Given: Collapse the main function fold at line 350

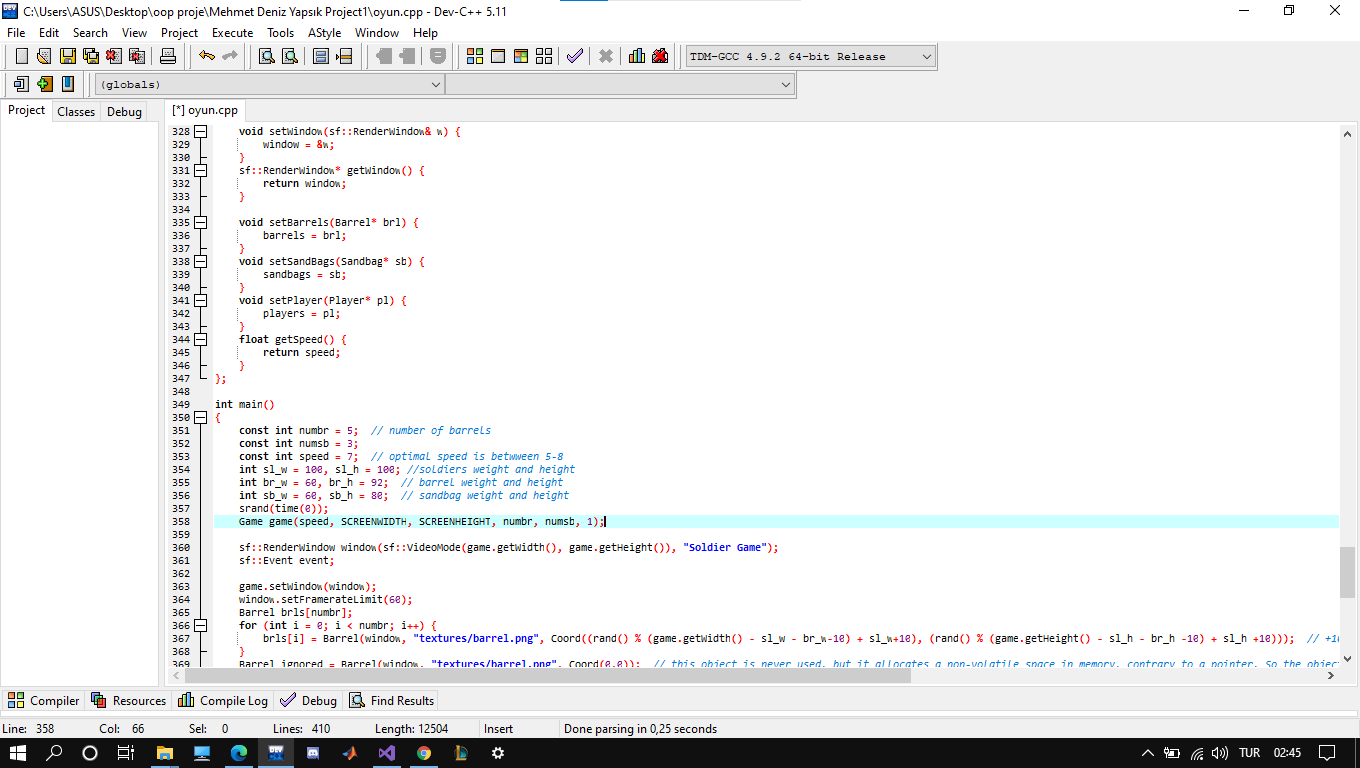Looking at the screenshot, I should (x=200, y=417).
